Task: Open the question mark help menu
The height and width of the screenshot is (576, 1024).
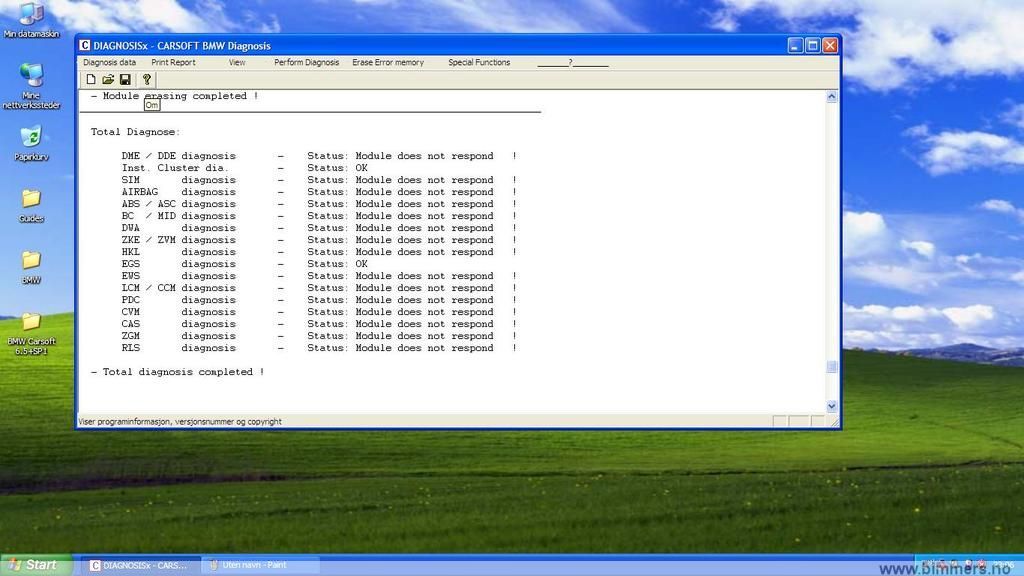Action: pos(571,63)
